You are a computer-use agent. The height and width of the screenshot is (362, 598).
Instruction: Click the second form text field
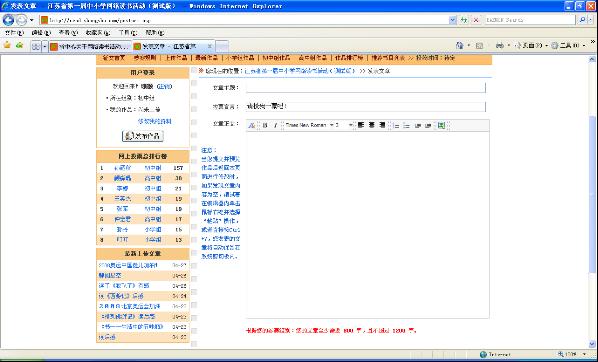click(366, 107)
